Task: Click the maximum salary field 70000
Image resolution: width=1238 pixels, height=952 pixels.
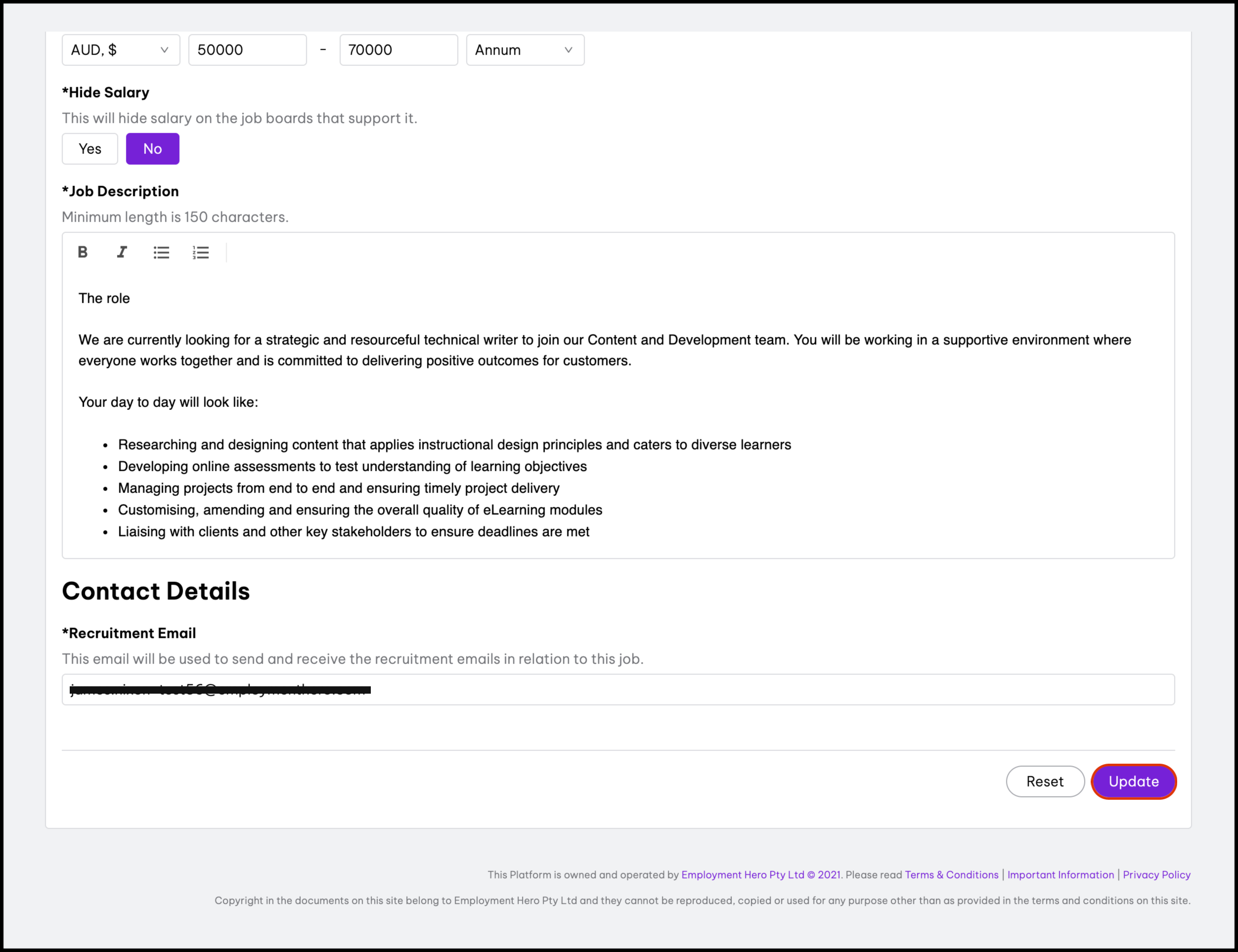Action: click(x=398, y=50)
